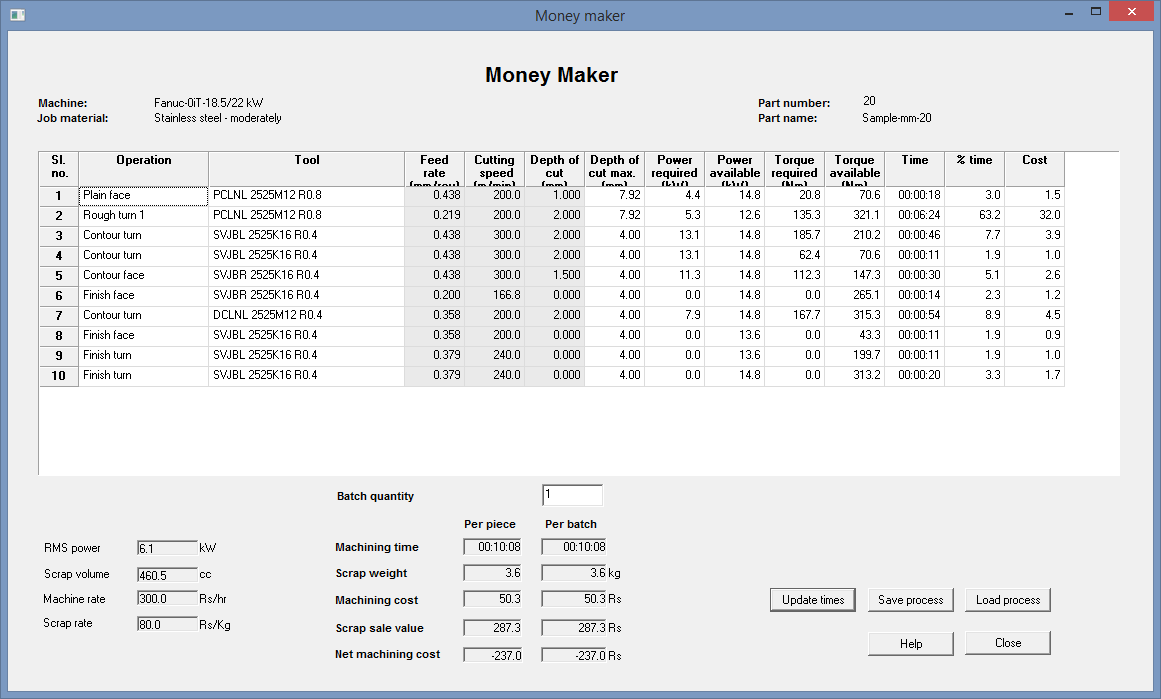Click power required 5.3 cell
1161x699 pixels.
675,215
